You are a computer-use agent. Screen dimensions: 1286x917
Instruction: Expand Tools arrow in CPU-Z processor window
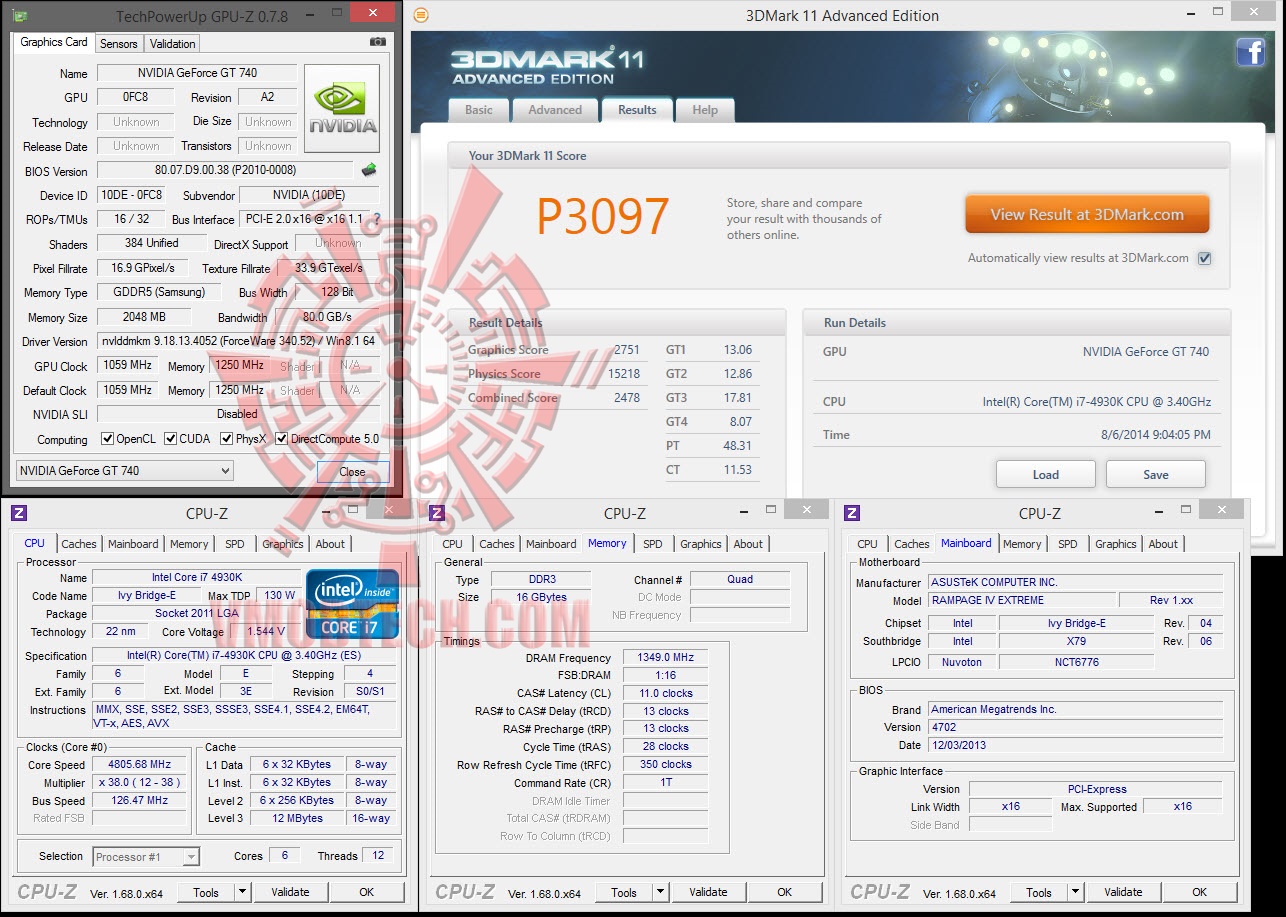(x=242, y=892)
